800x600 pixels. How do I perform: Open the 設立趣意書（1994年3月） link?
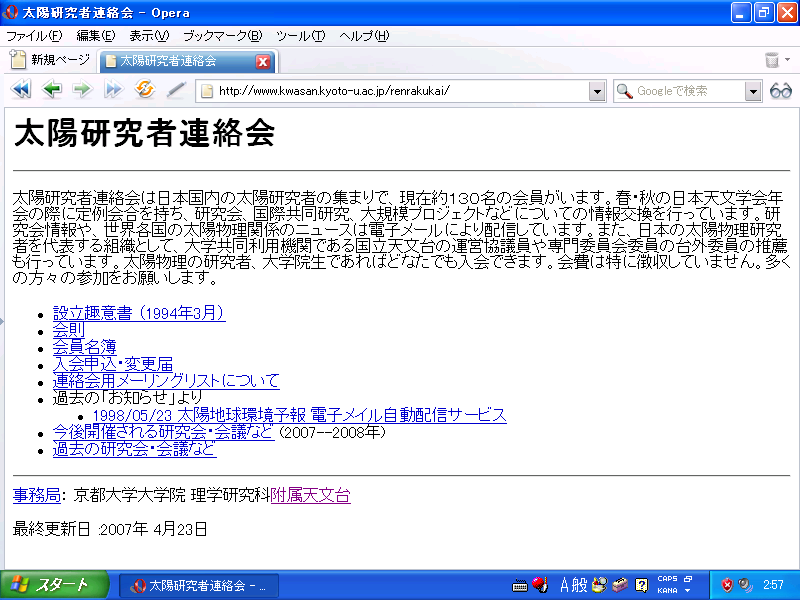coord(139,313)
